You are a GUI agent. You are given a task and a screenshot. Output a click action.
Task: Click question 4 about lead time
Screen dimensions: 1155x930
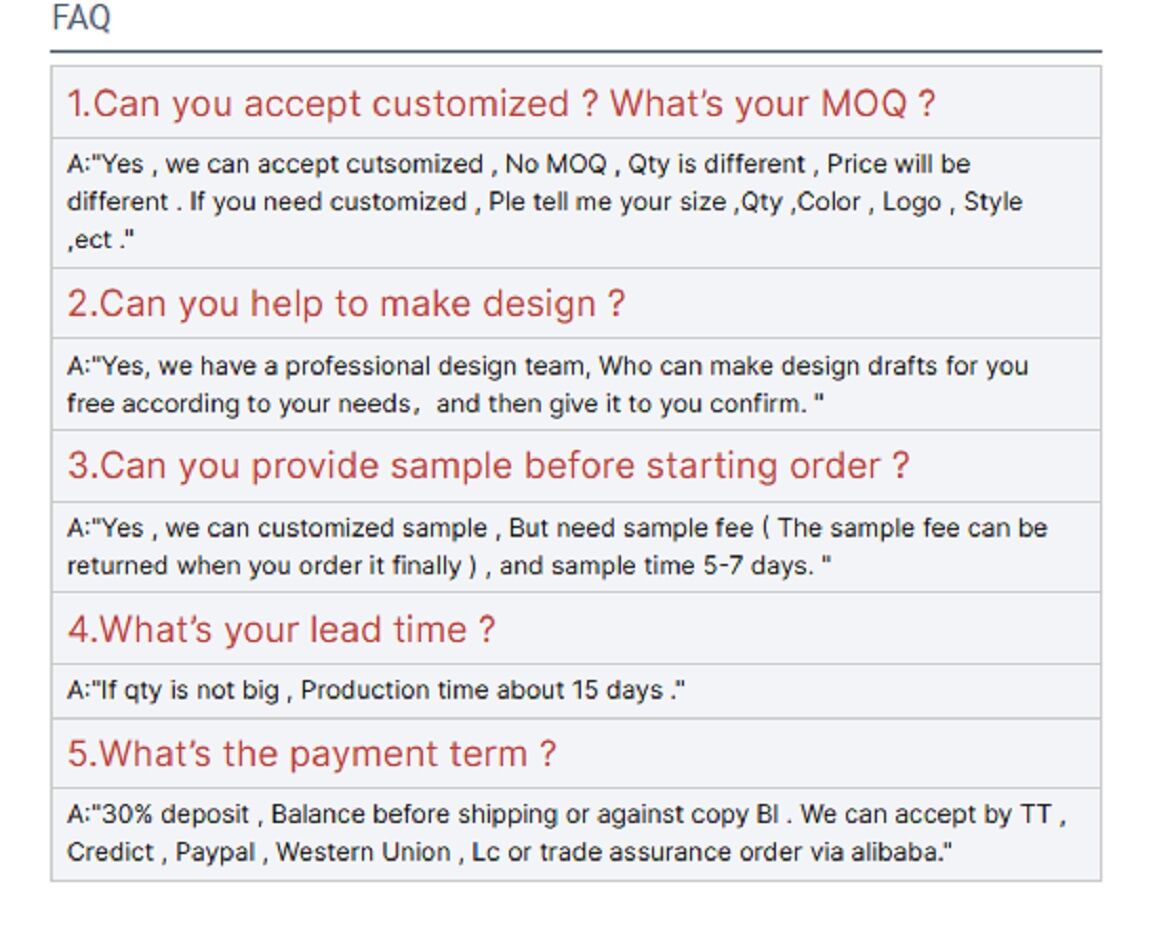click(281, 629)
